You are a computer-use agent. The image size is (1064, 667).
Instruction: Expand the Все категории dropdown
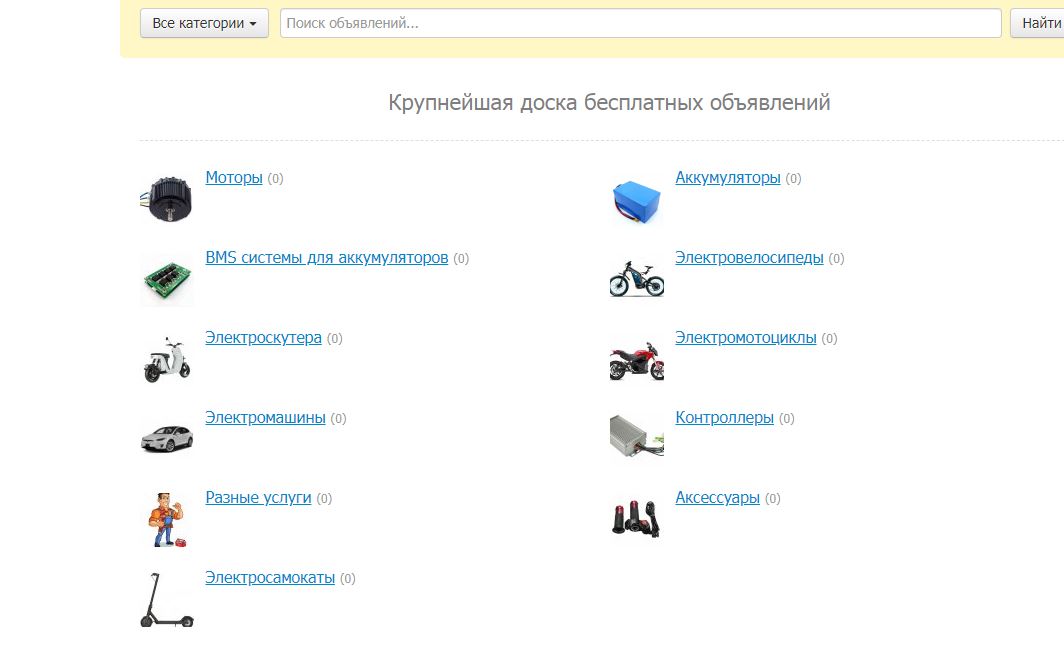point(204,23)
